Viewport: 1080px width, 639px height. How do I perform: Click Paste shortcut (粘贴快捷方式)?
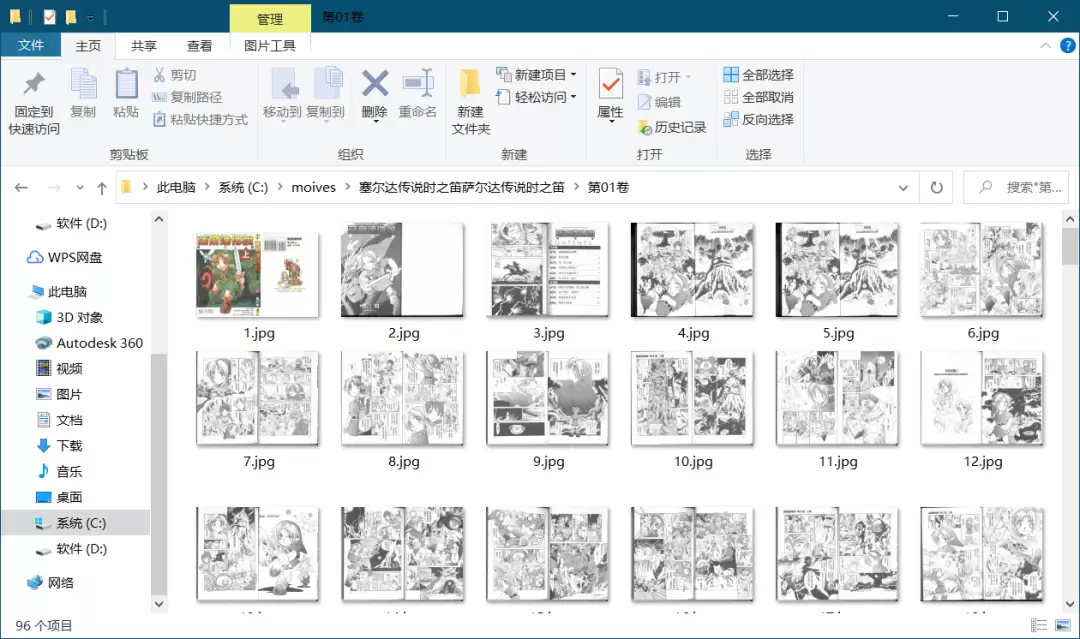click(x=200, y=119)
